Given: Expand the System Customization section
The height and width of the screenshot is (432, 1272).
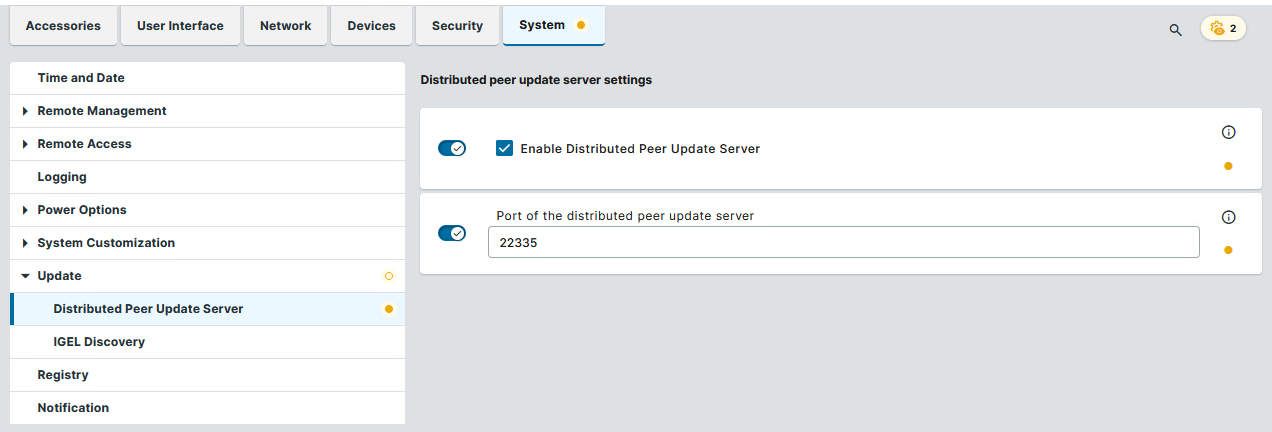Looking at the screenshot, I should point(25,243).
